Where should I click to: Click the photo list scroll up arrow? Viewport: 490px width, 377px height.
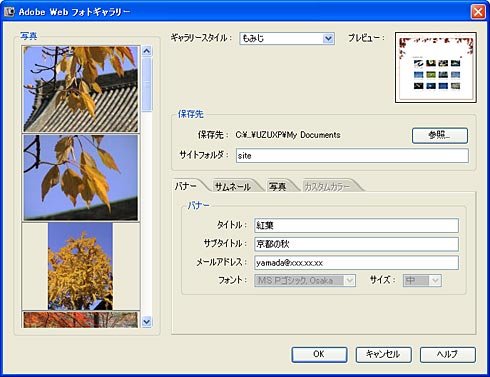(x=147, y=51)
